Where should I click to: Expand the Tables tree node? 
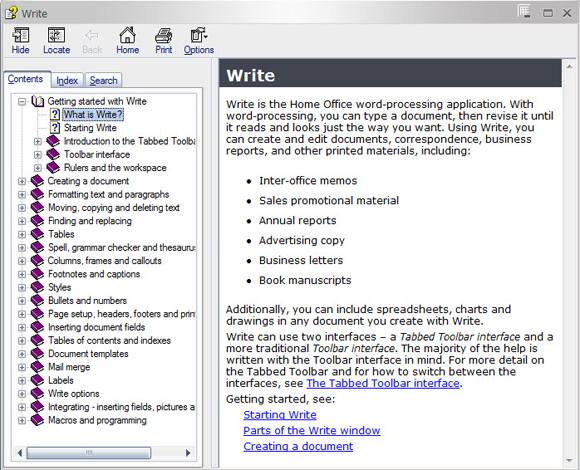[x=22, y=234]
